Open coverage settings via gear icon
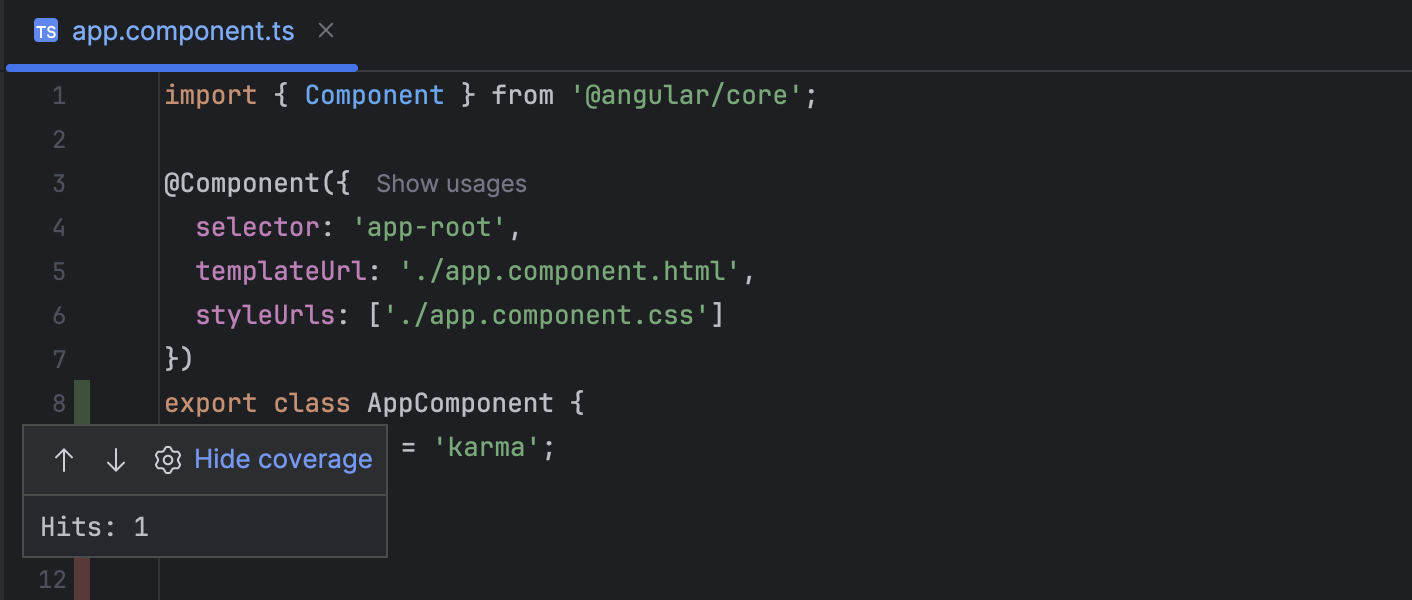This screenshot has height=600, width=1412. point(168,459)
